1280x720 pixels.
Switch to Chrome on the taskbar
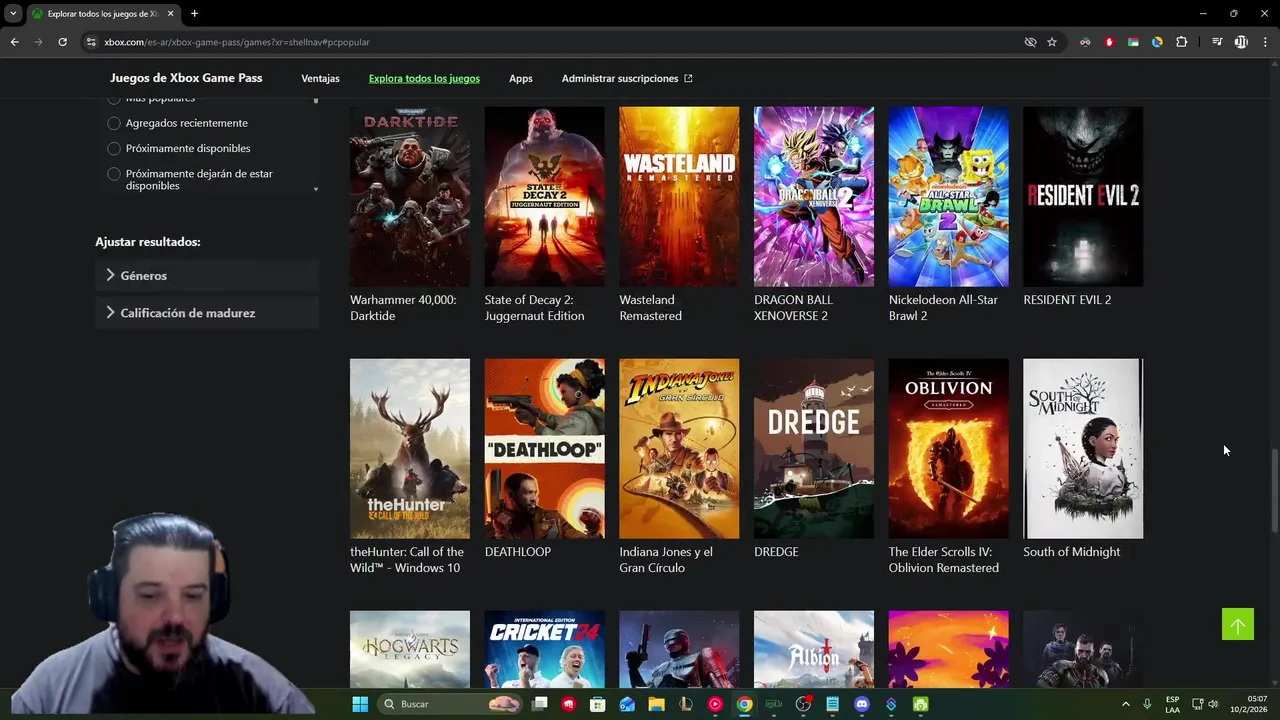coord(744,704)
